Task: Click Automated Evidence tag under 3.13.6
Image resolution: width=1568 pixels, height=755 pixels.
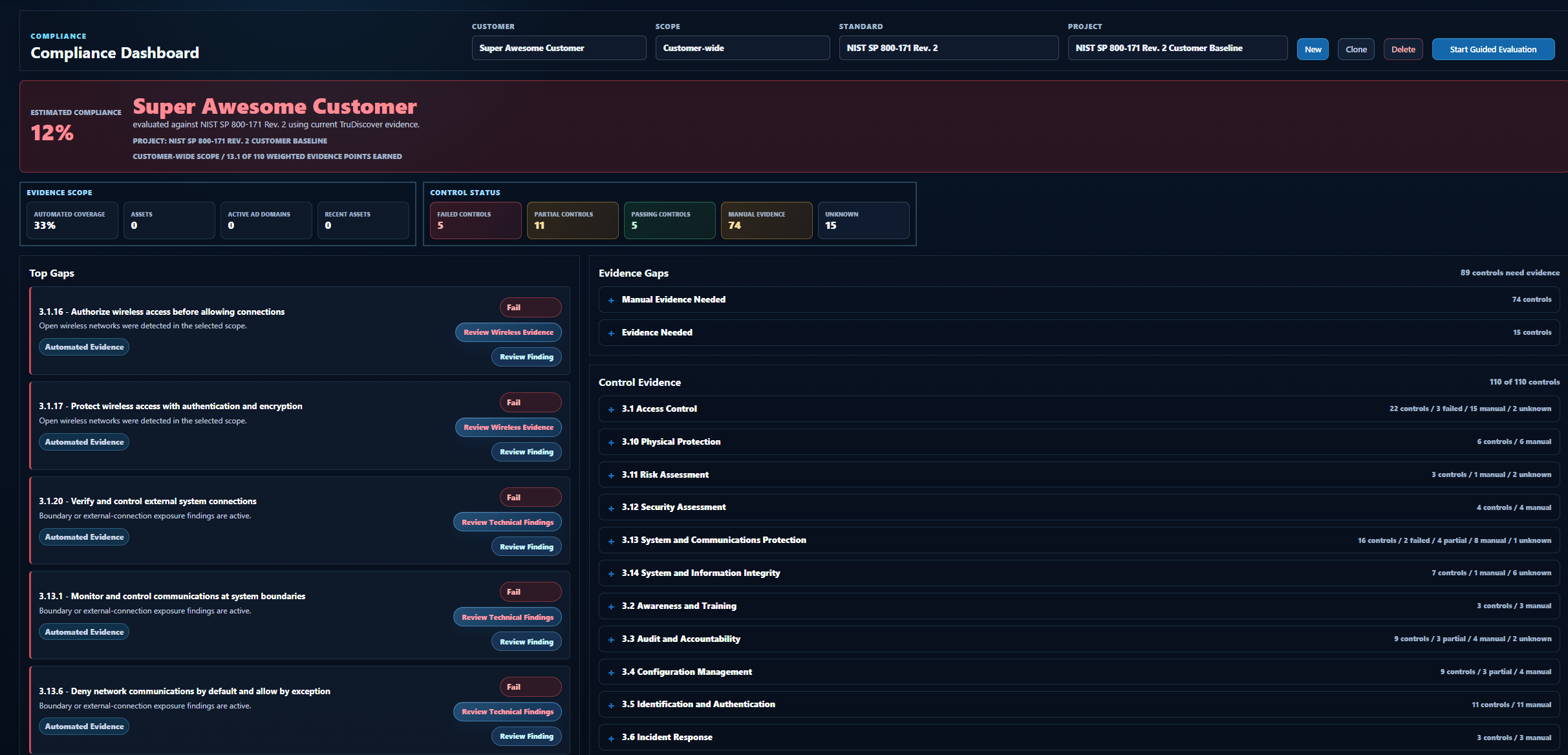Action: (x=84, y=727)
